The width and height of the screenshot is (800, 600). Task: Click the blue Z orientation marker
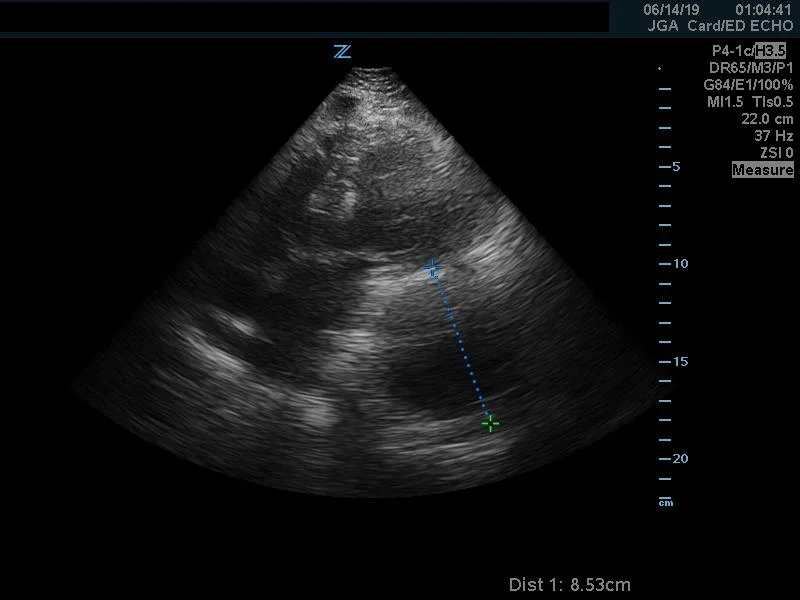click(x=342, y=52)
